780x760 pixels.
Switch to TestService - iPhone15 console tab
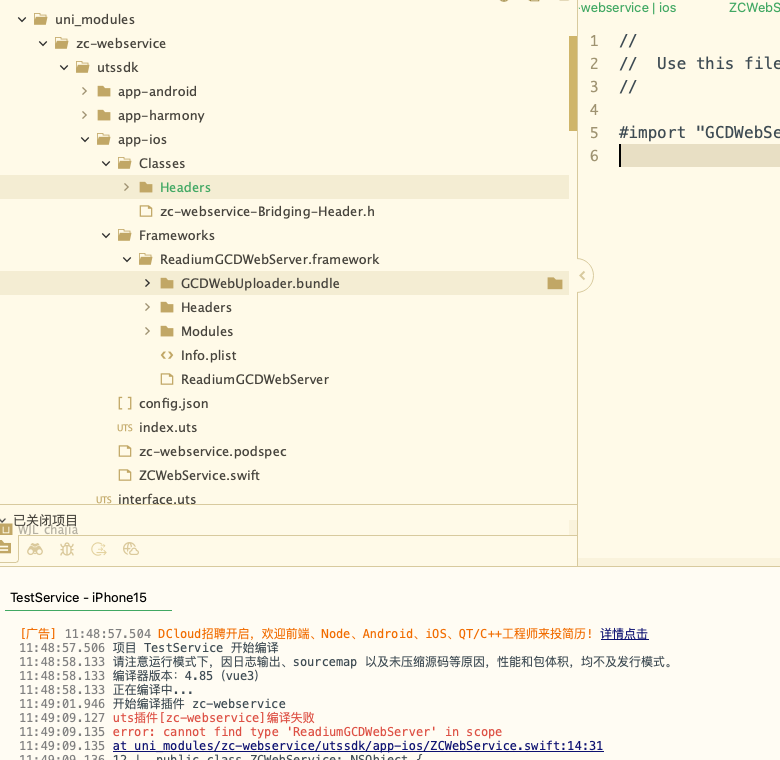(78, 597)
